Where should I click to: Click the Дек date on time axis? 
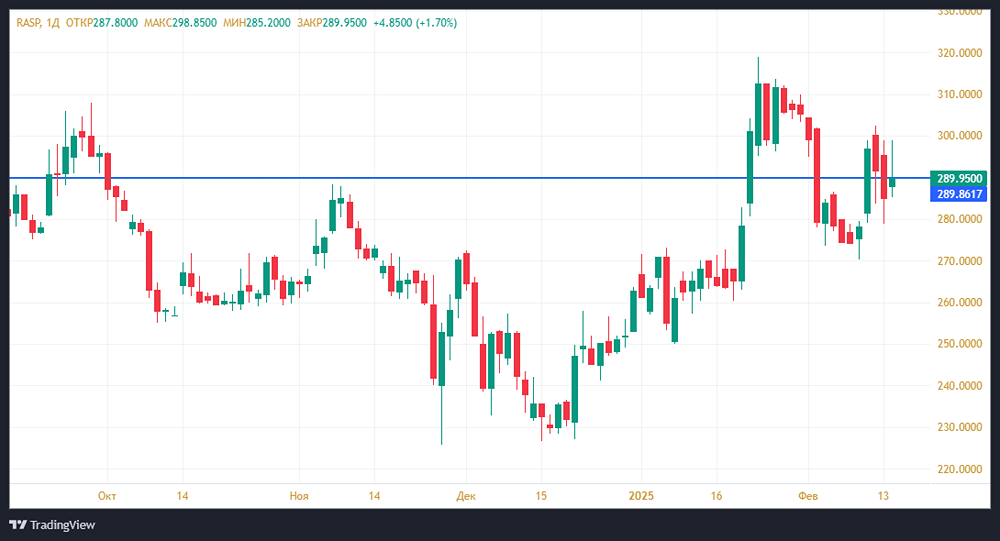click(x=465, y=496)
